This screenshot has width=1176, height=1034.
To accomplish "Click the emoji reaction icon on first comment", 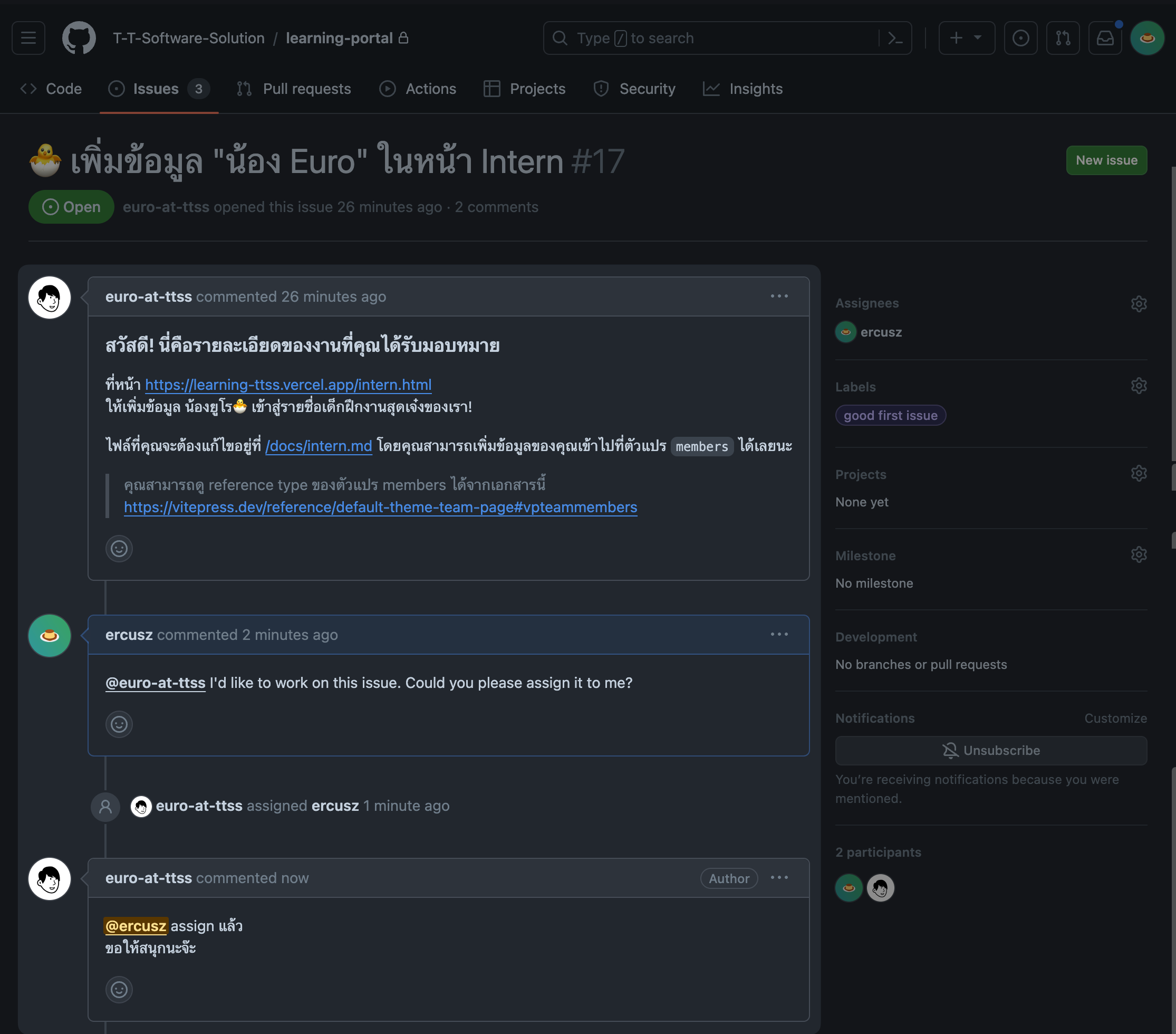I will [118, 548].
